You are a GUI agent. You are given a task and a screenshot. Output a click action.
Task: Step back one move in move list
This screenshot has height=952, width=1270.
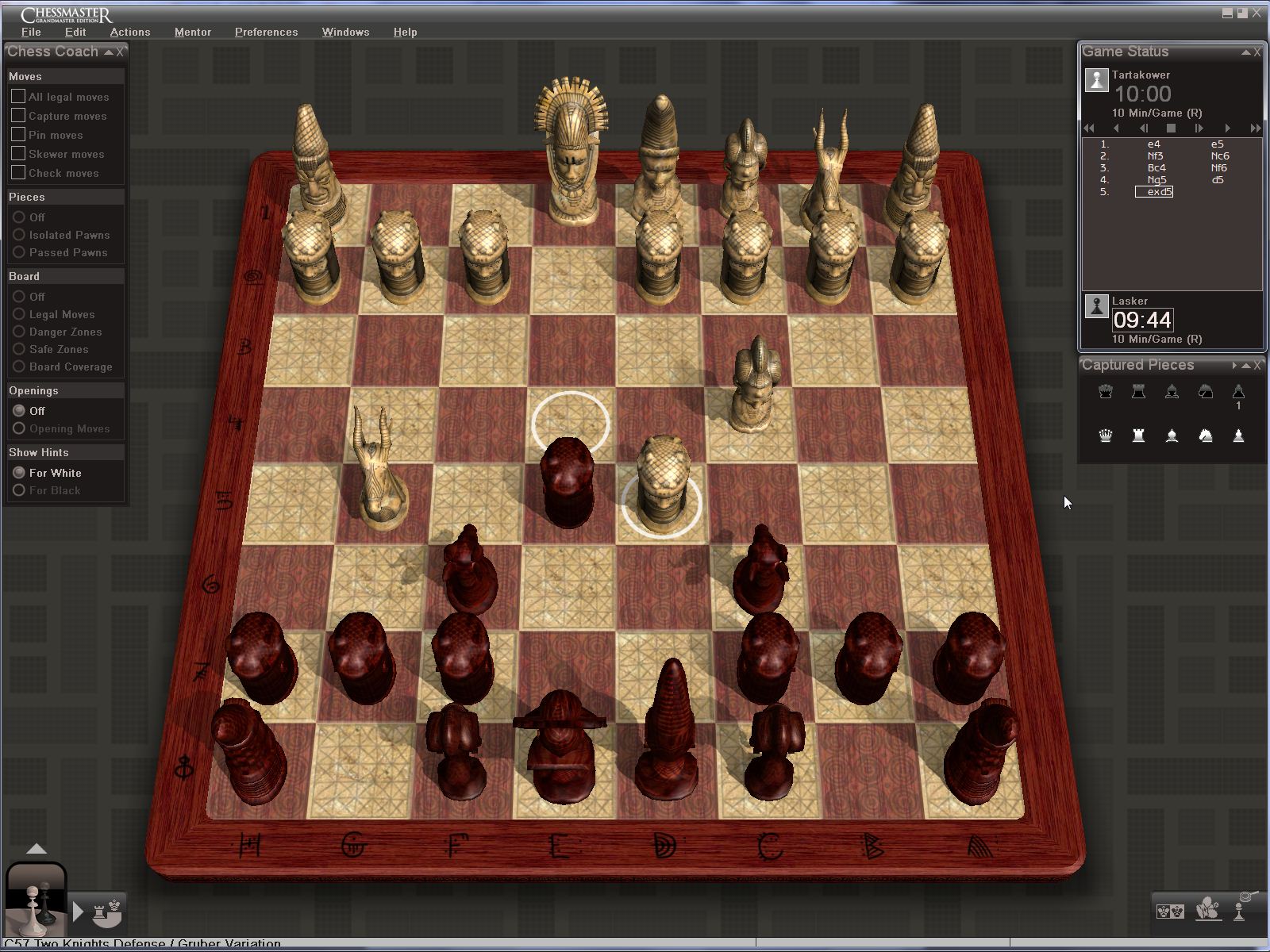[1117, 128]
